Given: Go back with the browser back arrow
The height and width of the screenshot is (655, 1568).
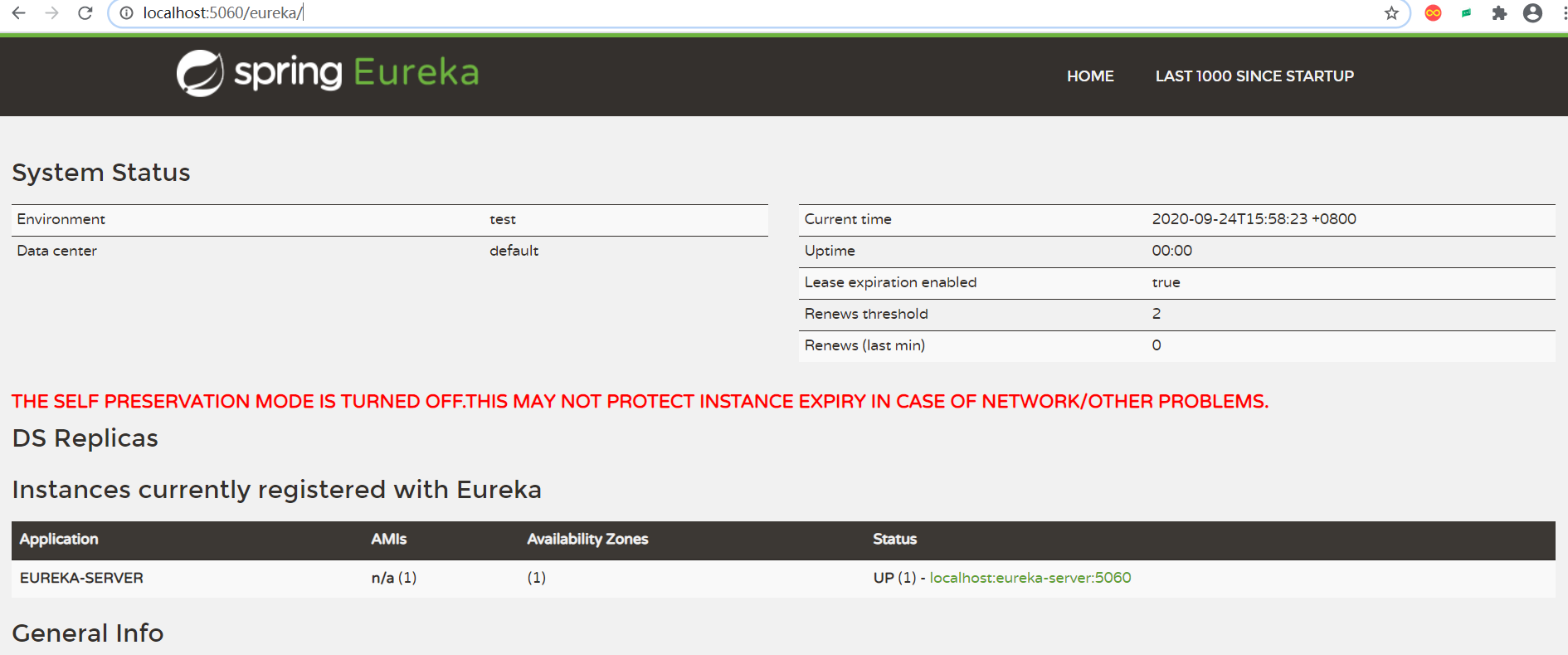Looking at the screenshot, I should (18, 12).
